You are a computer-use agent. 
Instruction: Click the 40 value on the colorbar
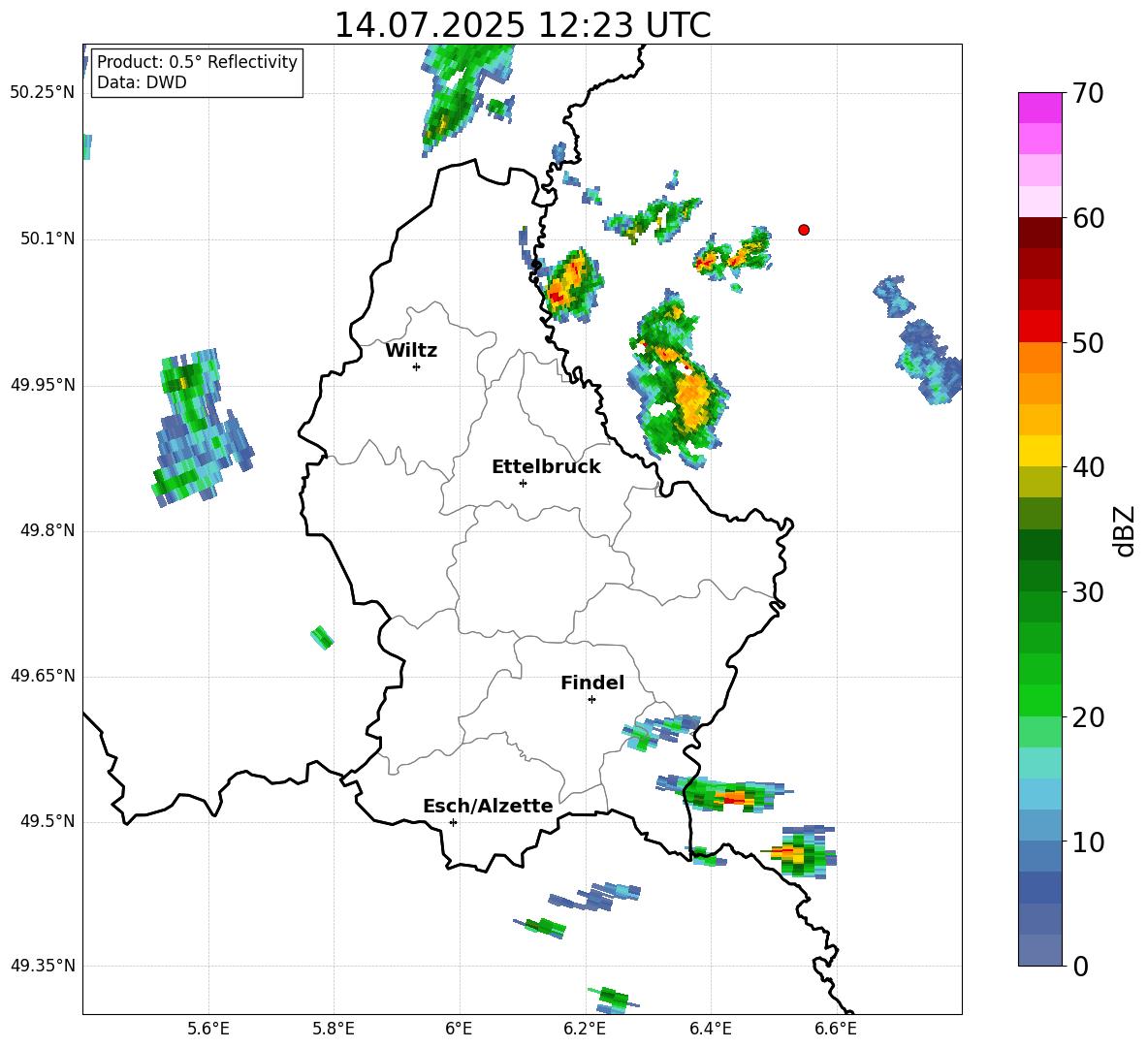click(x=1088, y=467)
